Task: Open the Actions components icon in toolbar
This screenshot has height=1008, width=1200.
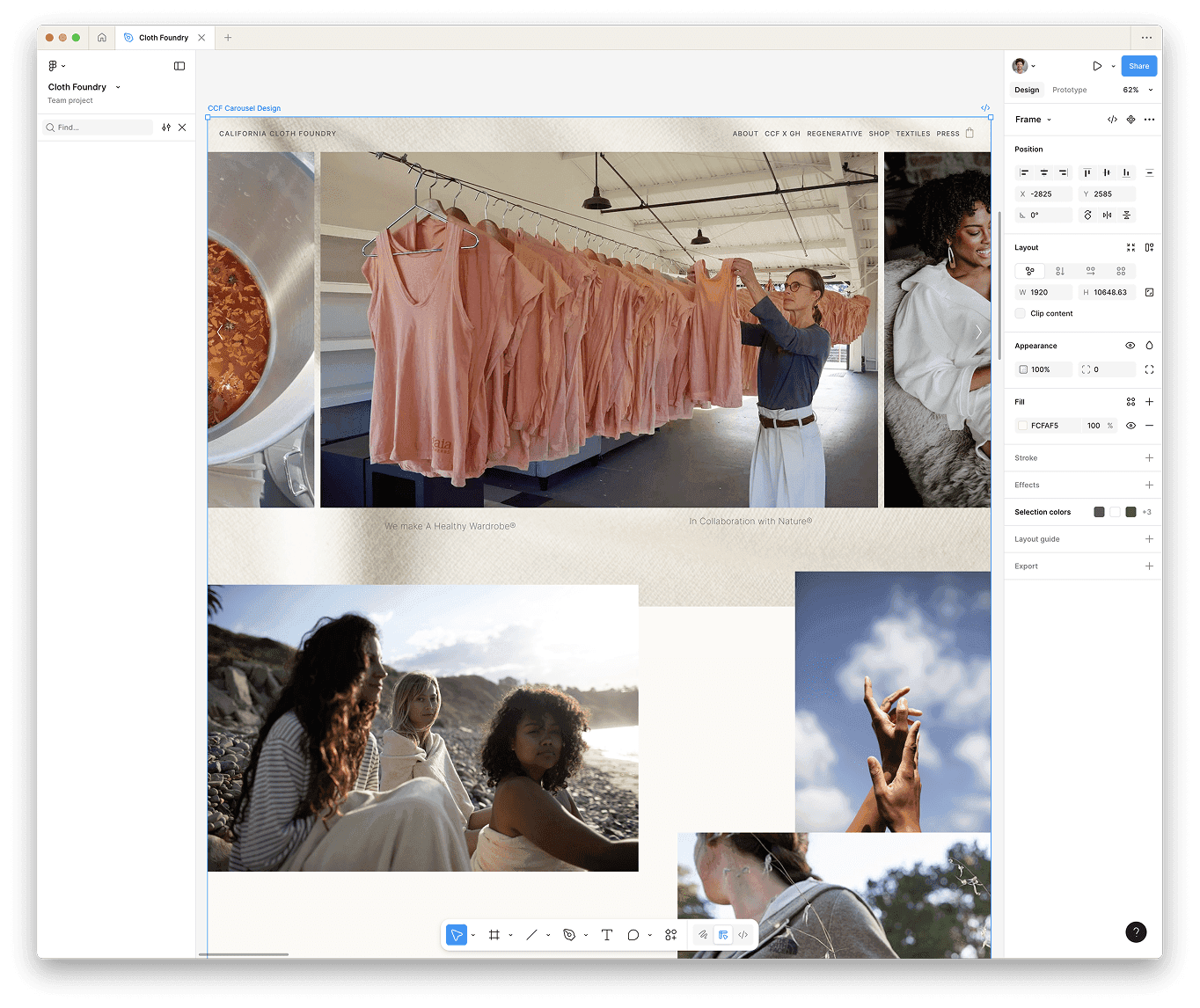Action: [x=671, y=935]
